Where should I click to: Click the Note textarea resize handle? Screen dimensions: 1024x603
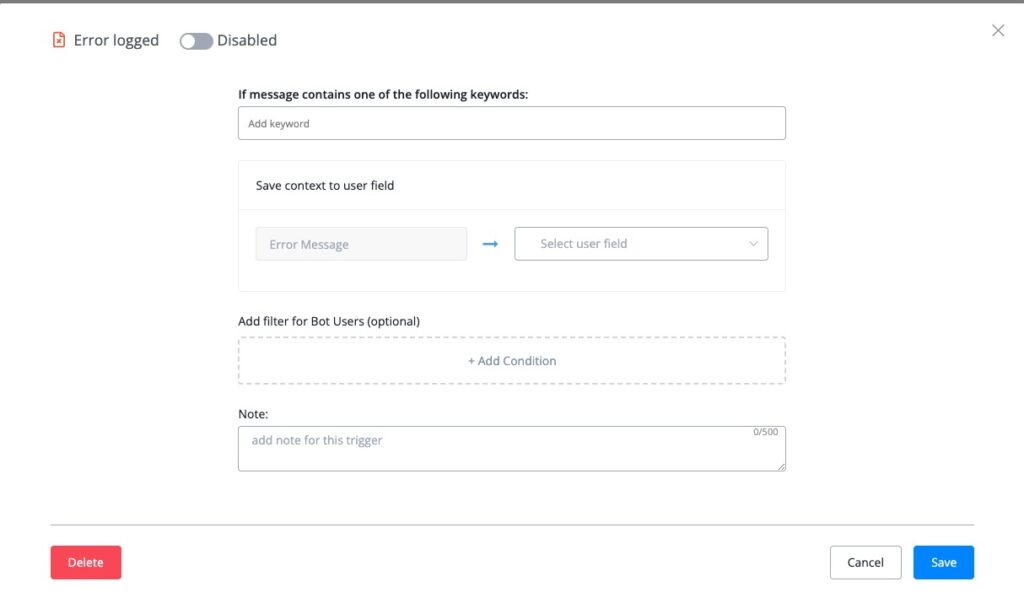(781, 466)
